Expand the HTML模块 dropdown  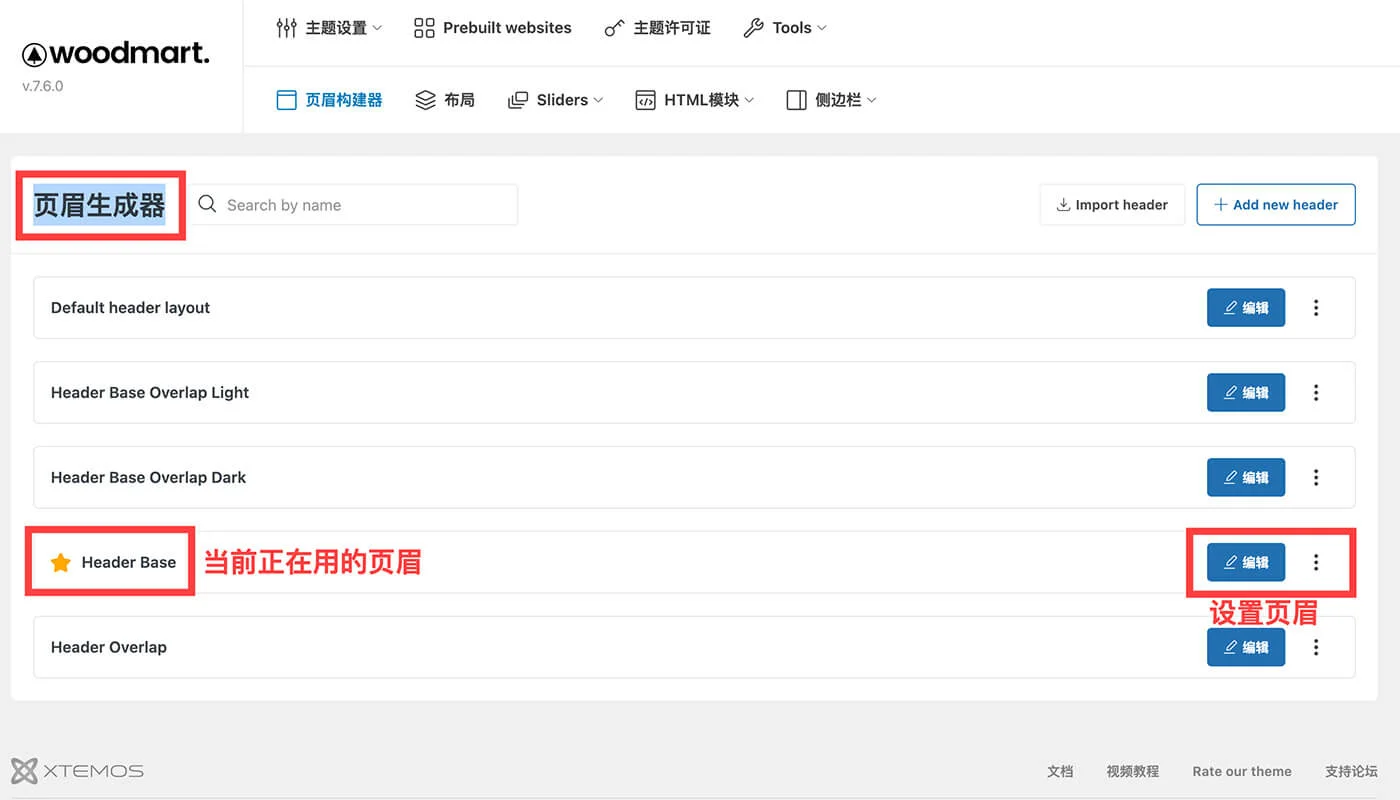pyautogui.click(x=695, y=99)
